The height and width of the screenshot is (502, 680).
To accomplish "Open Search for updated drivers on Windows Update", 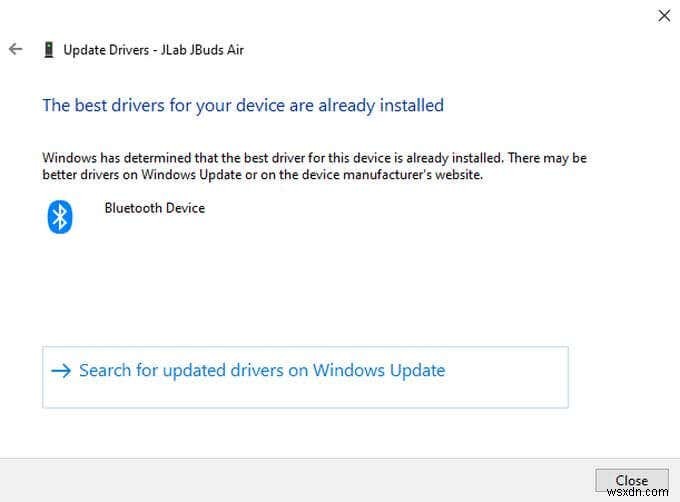I will point(261,371).
